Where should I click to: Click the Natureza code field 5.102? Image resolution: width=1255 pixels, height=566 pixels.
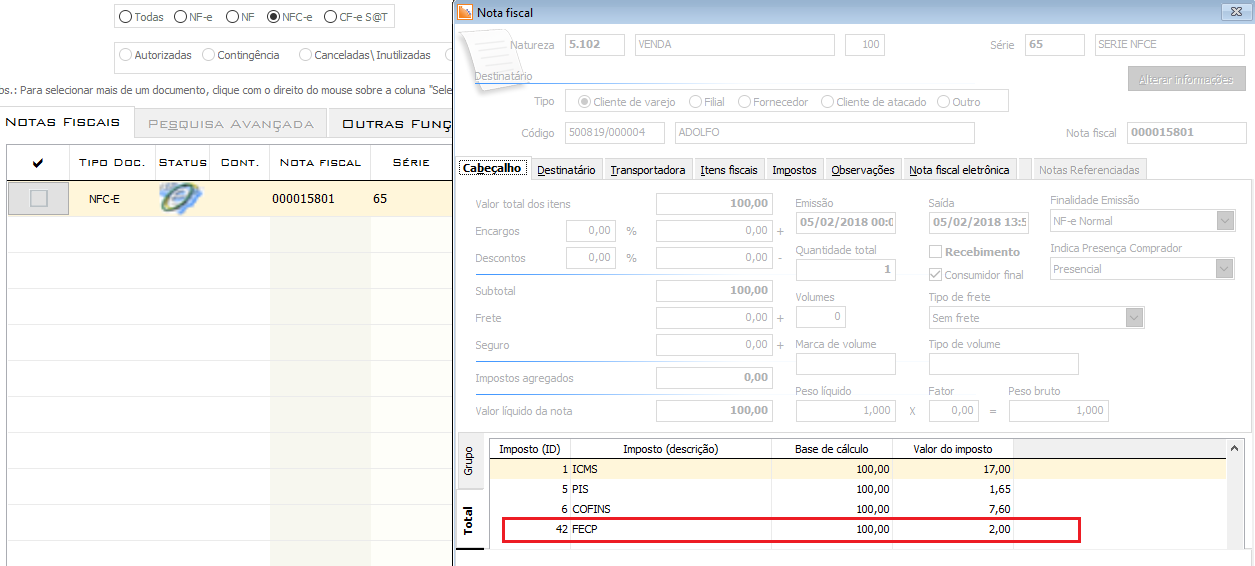(x=595, y=45)
